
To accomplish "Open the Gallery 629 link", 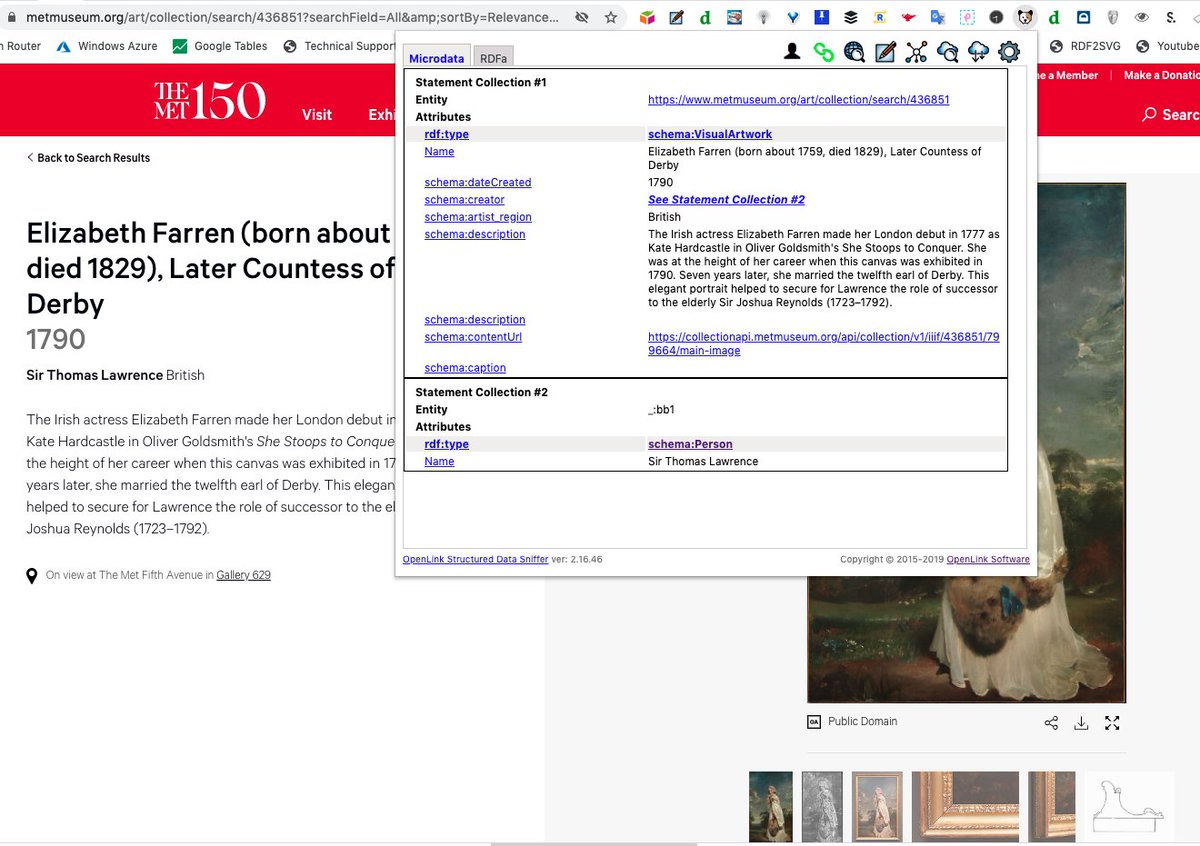I will (243, 575).
